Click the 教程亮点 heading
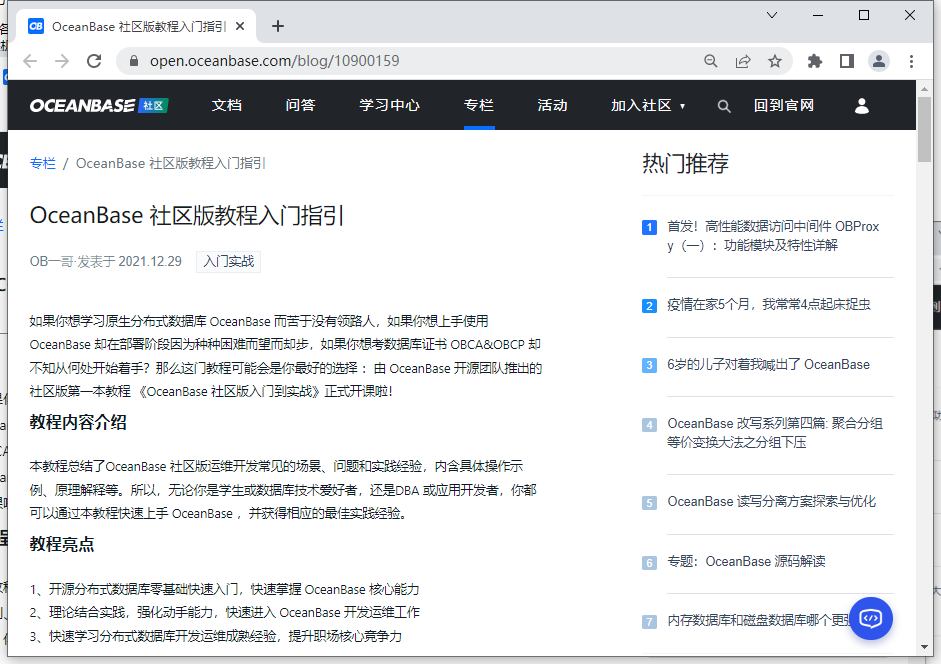 coord(62,544)
